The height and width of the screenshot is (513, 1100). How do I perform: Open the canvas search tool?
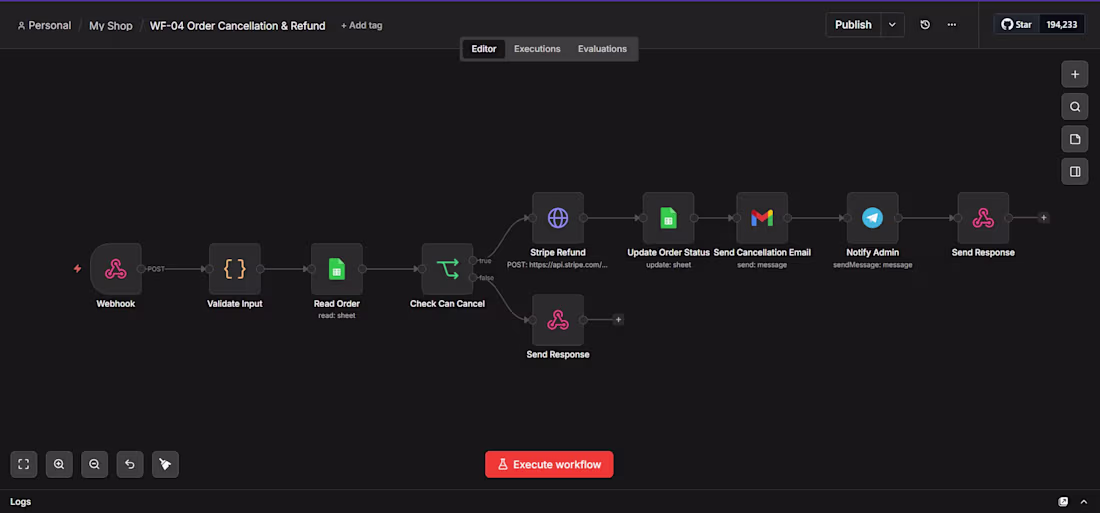[1075, 107]
